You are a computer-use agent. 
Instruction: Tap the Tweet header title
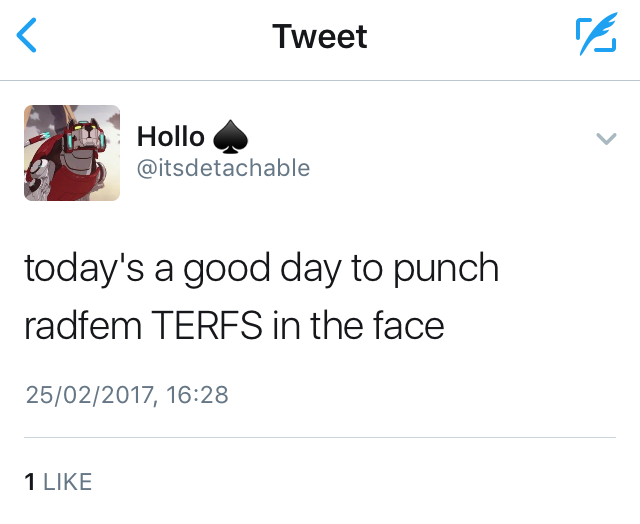click(x=320, y=37)
